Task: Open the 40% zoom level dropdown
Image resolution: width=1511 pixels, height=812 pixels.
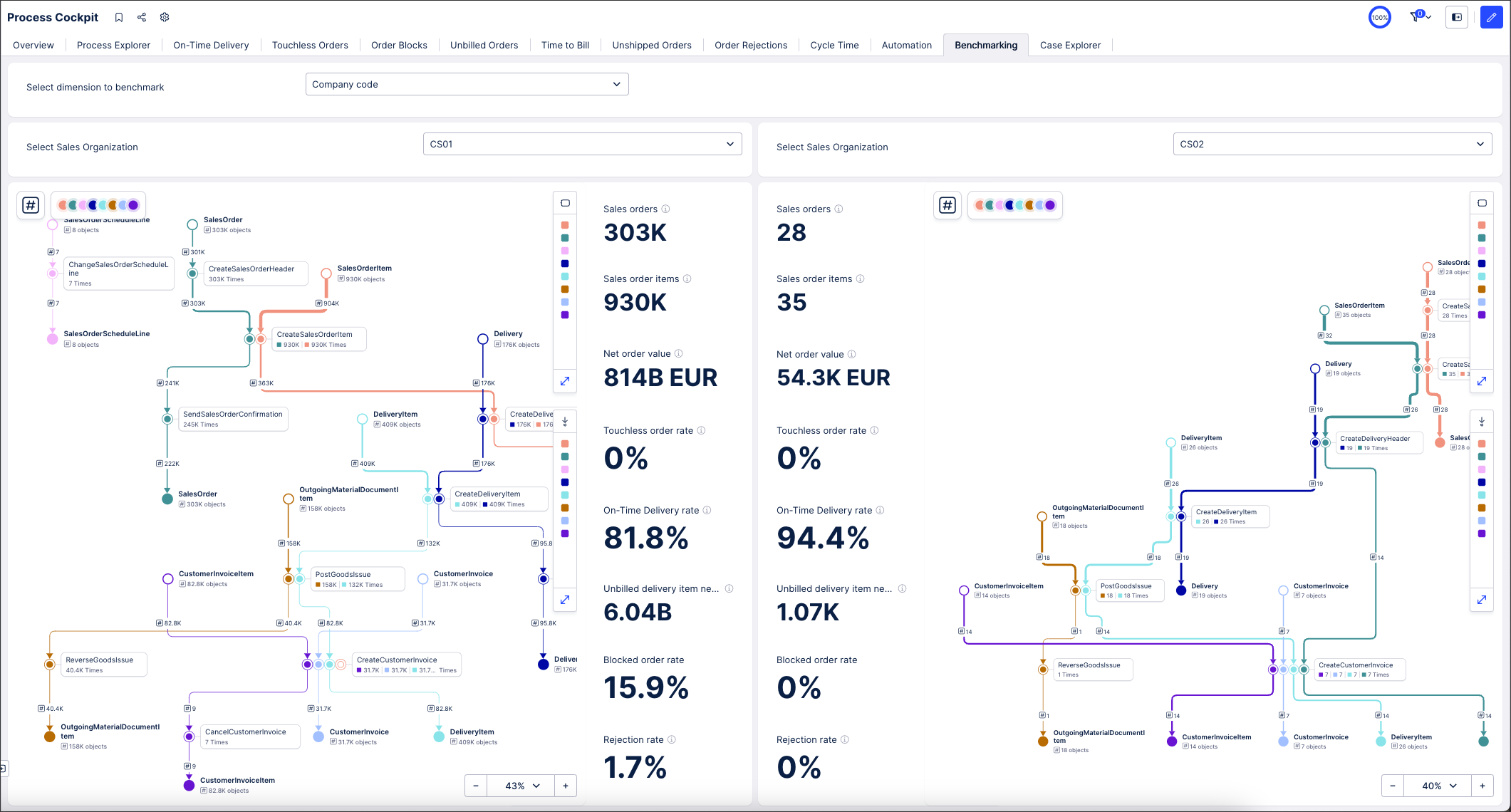Action: coord(1439,786)
